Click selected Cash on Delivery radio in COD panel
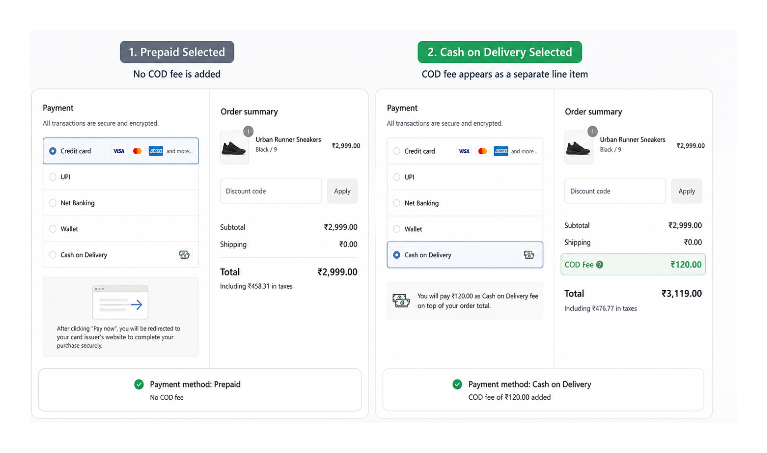The height and width of the screenshot is (453, 767). [x=397, y=254]
